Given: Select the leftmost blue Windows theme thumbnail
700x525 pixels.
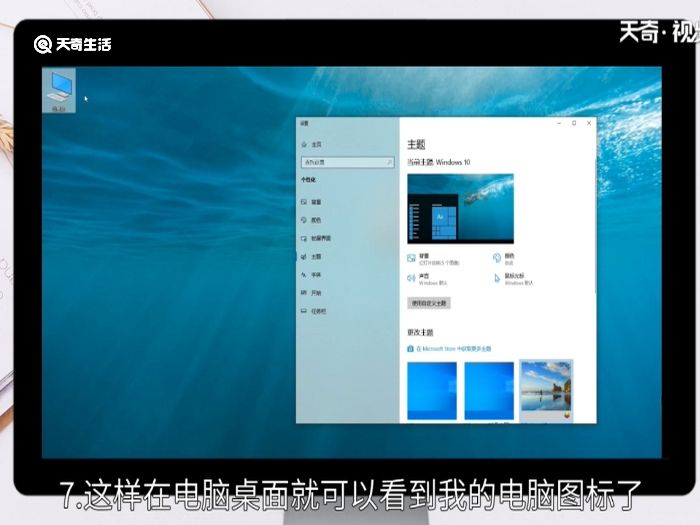Looking at the screenshot, I should pyautogui.click(x=432, y=391).
